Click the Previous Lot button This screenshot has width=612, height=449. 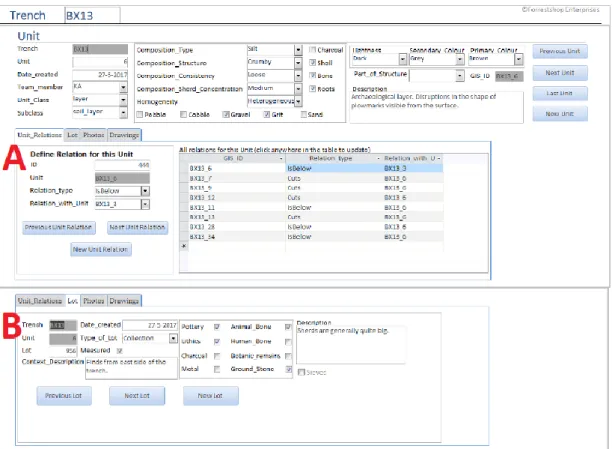[x=64, y=396]
